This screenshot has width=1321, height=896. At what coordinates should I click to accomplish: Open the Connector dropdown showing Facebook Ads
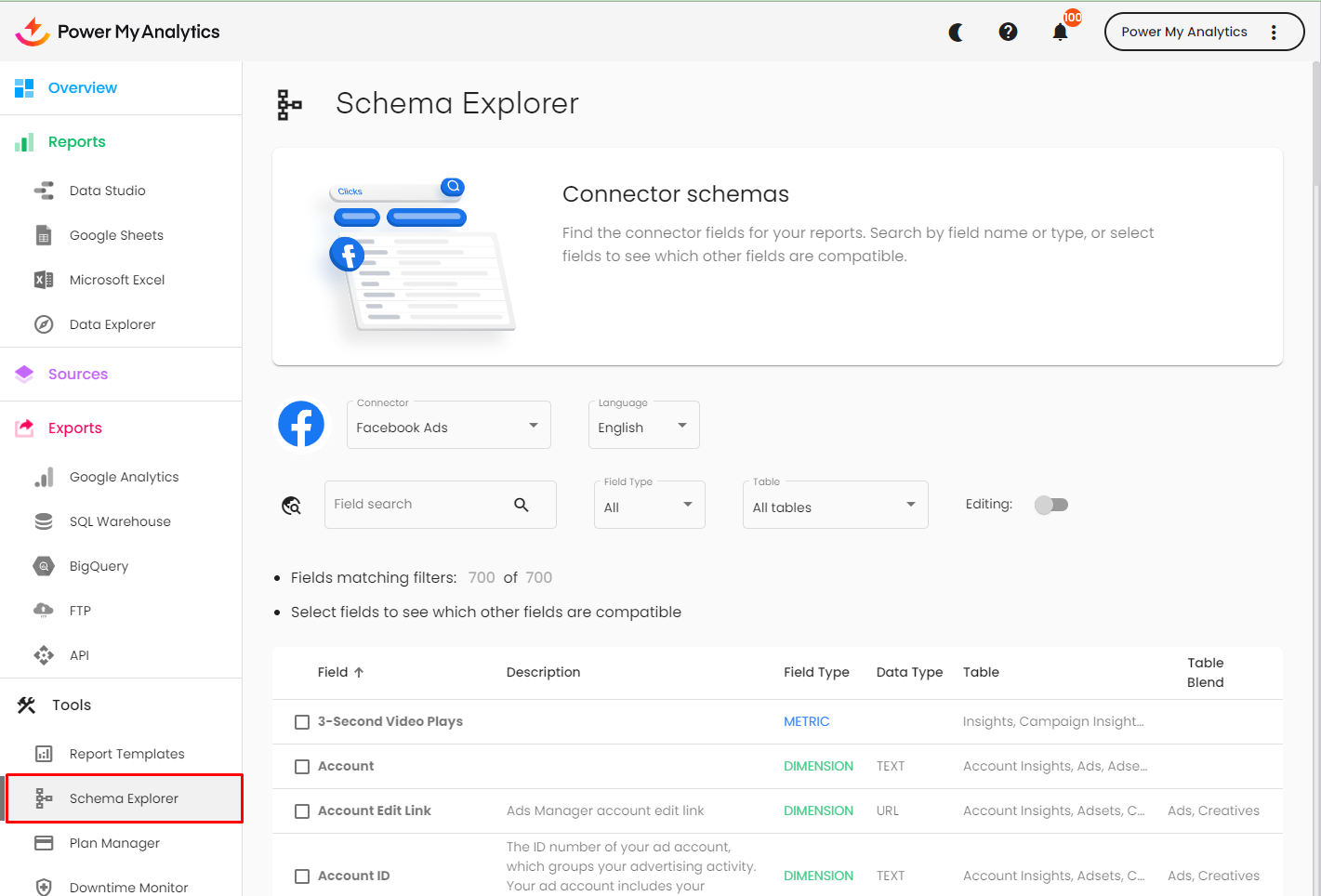[x=448, y=426]
